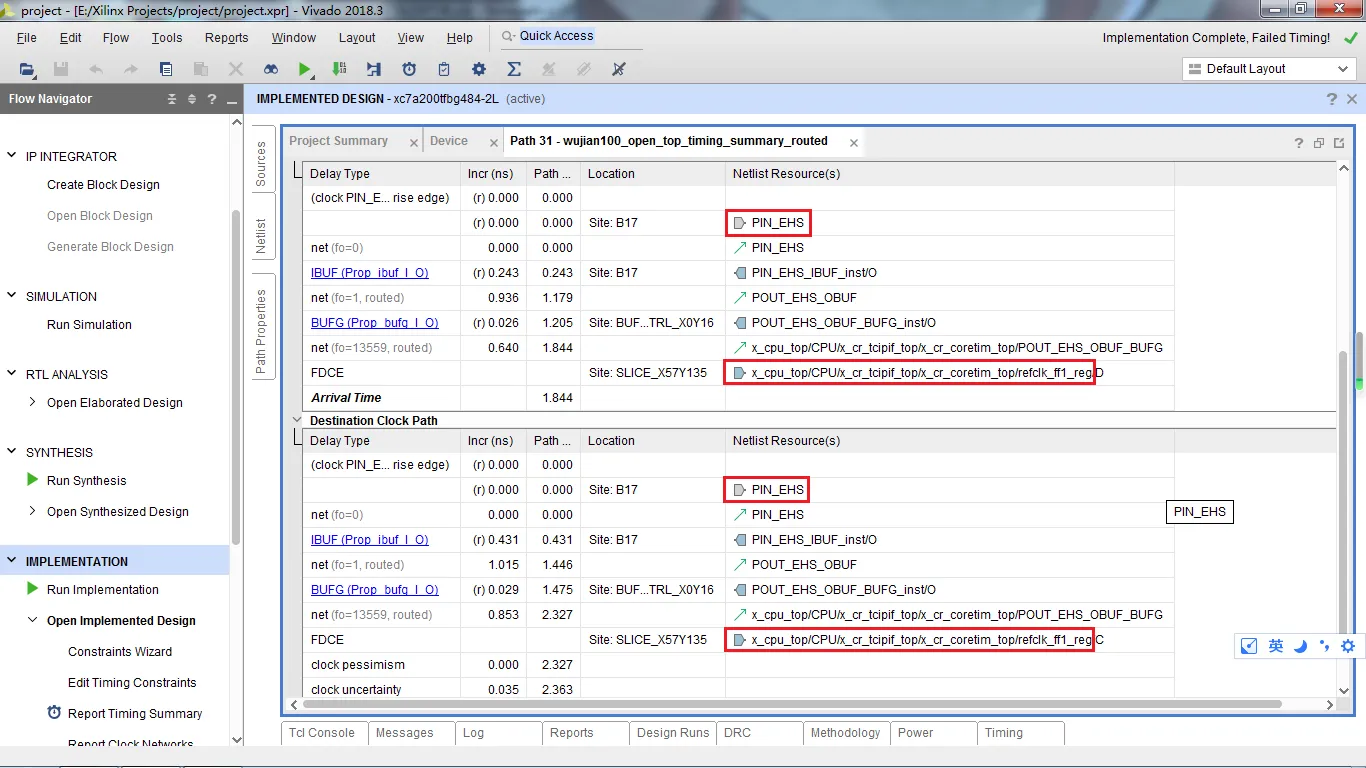Open the Layout menu
The image size is (1366, 768).
point(357,38)
